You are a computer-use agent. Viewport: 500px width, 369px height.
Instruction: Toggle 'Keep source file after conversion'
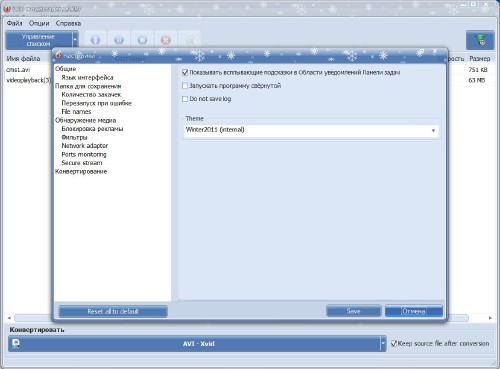click(394, 343)
